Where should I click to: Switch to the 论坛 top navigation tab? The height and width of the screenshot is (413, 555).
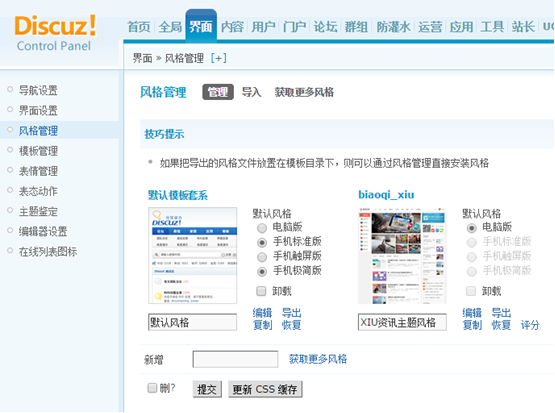[x=325, y=27]
